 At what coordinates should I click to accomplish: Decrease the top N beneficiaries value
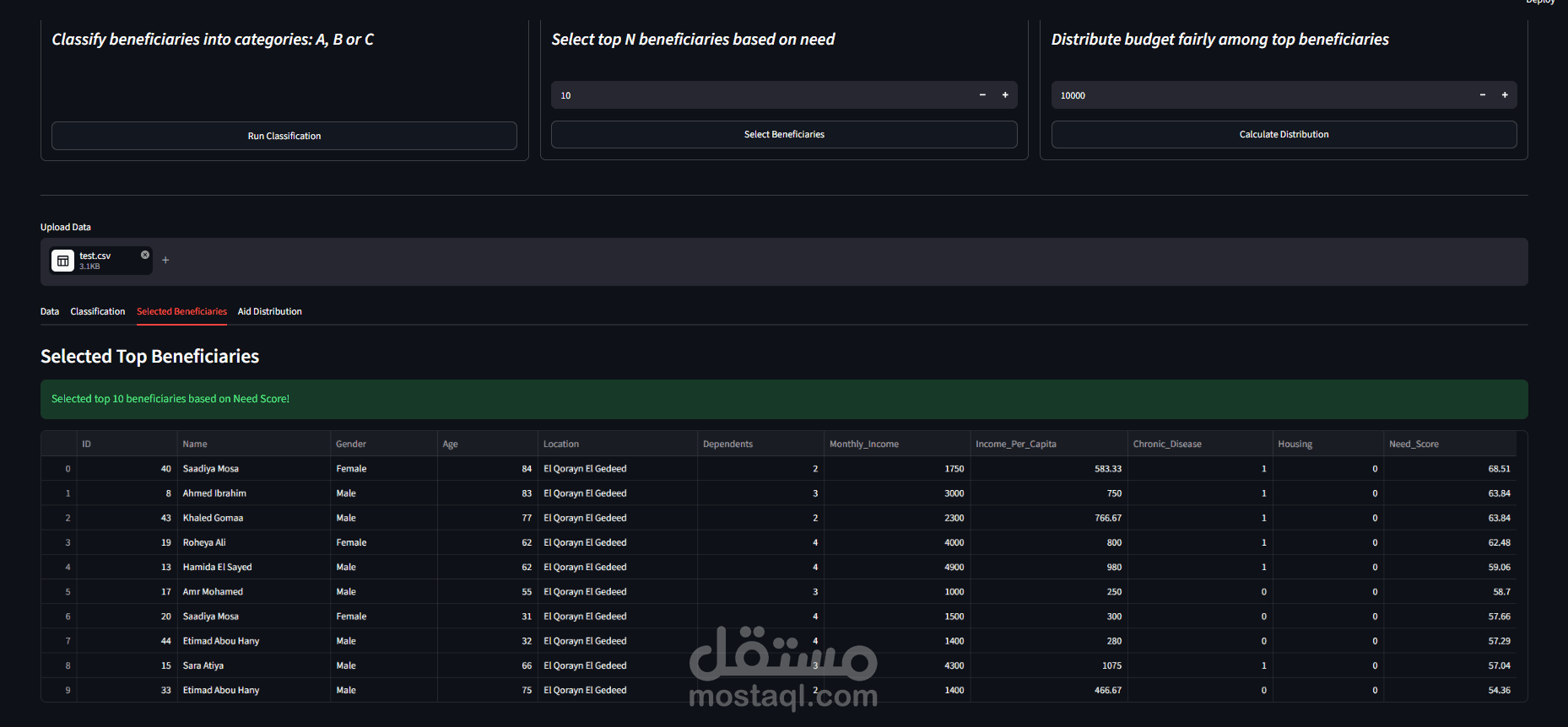tap(982, 95)
